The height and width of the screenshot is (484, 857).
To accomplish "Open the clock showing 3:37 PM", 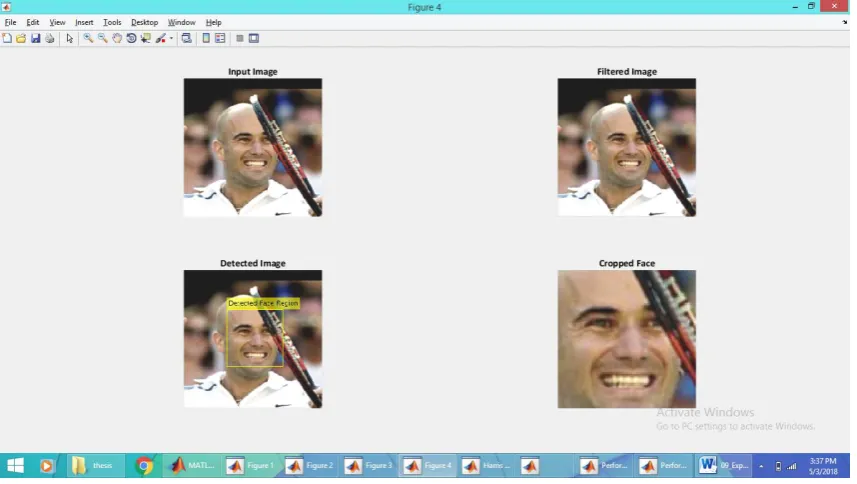I will click(x=823, y=465).
